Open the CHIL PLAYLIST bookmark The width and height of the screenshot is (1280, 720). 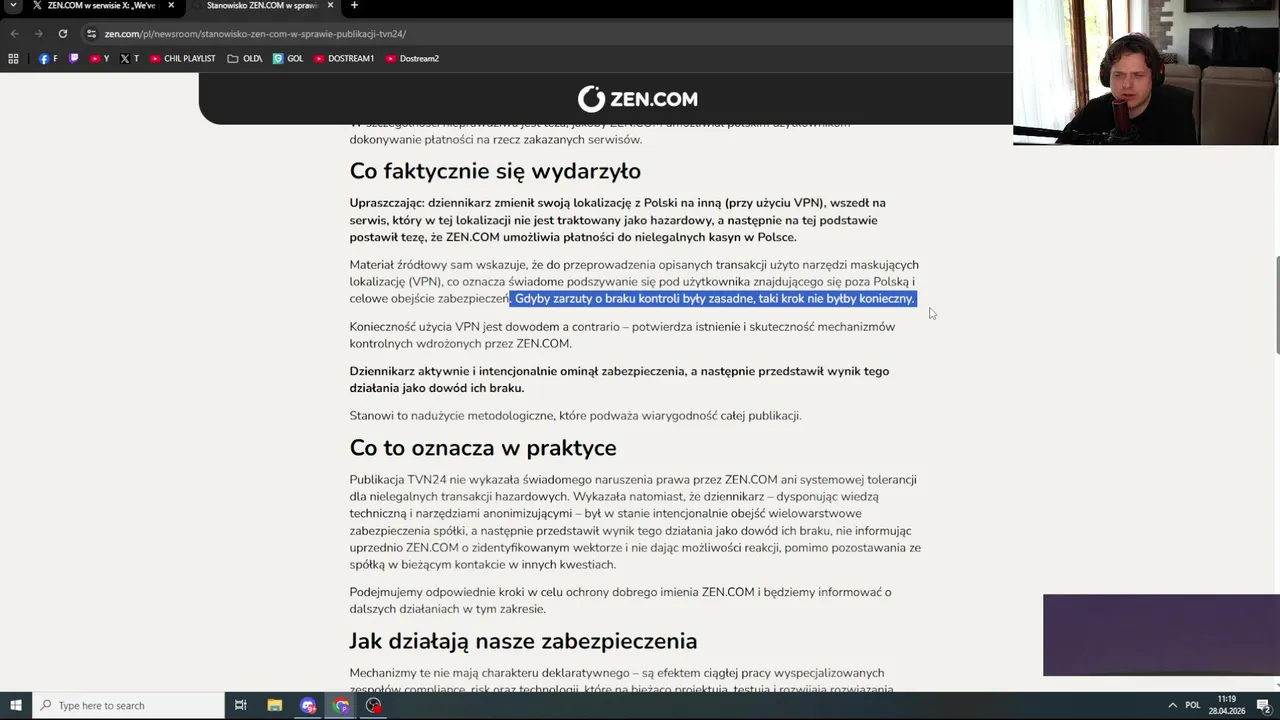(183, 59)
